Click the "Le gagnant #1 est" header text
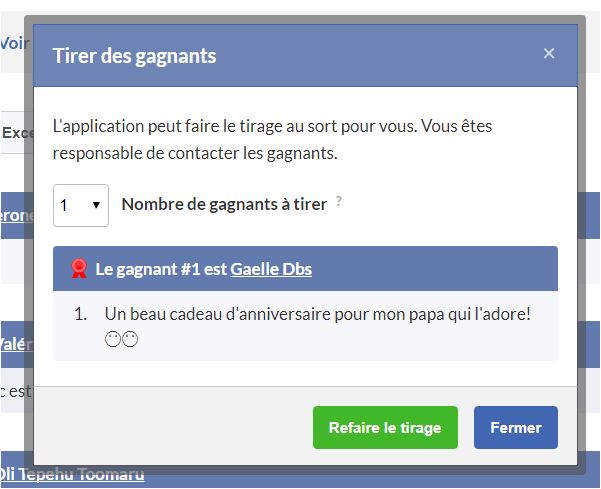This screenshot has height=489, width=601. (161, 269)
